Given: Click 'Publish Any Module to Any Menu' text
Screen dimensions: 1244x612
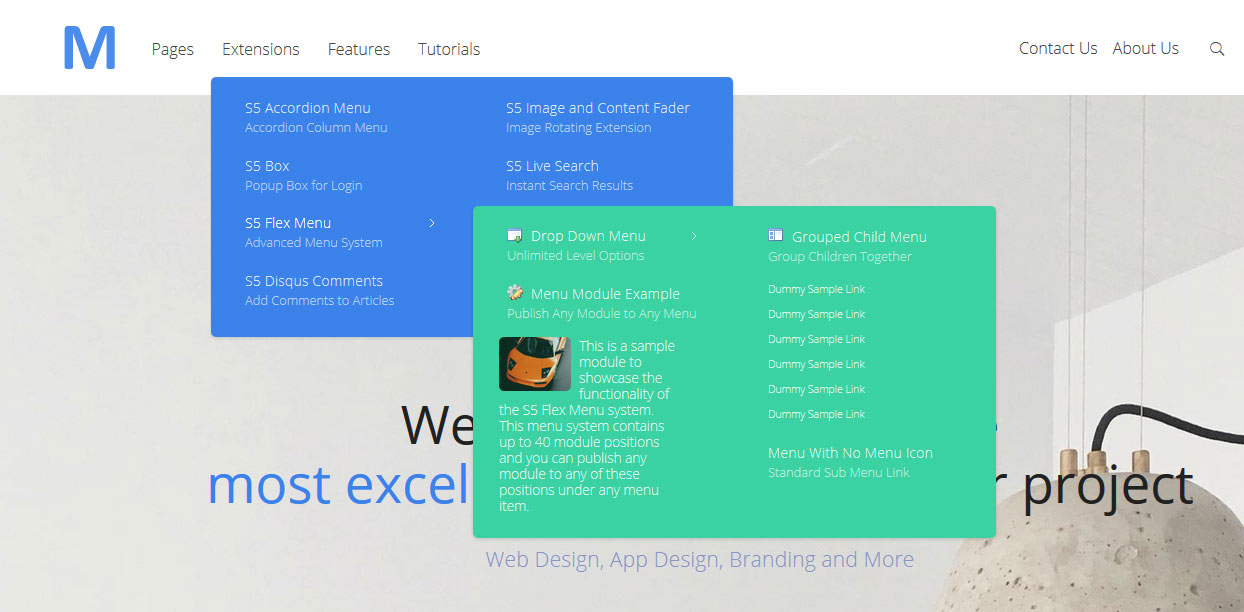Looking at the screenshot, I should tap(602, 314).
